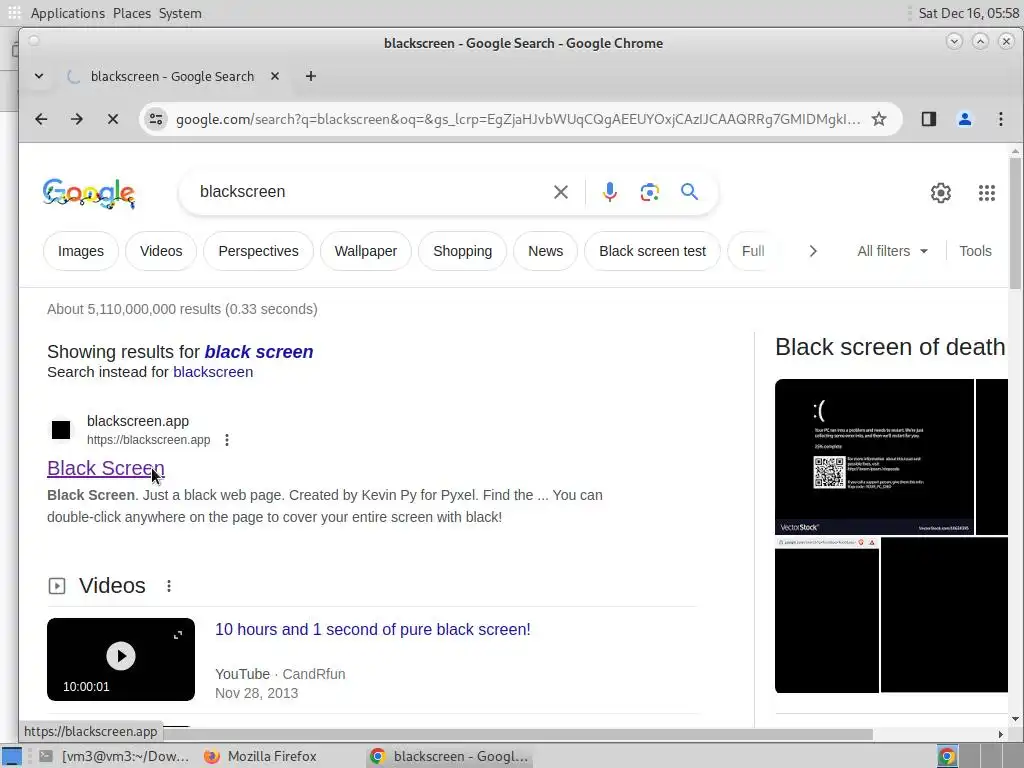Viewport: 1024px width, 768px height.
Task: Close the blackscreen Google Search tab
Action: coord(275,76)
